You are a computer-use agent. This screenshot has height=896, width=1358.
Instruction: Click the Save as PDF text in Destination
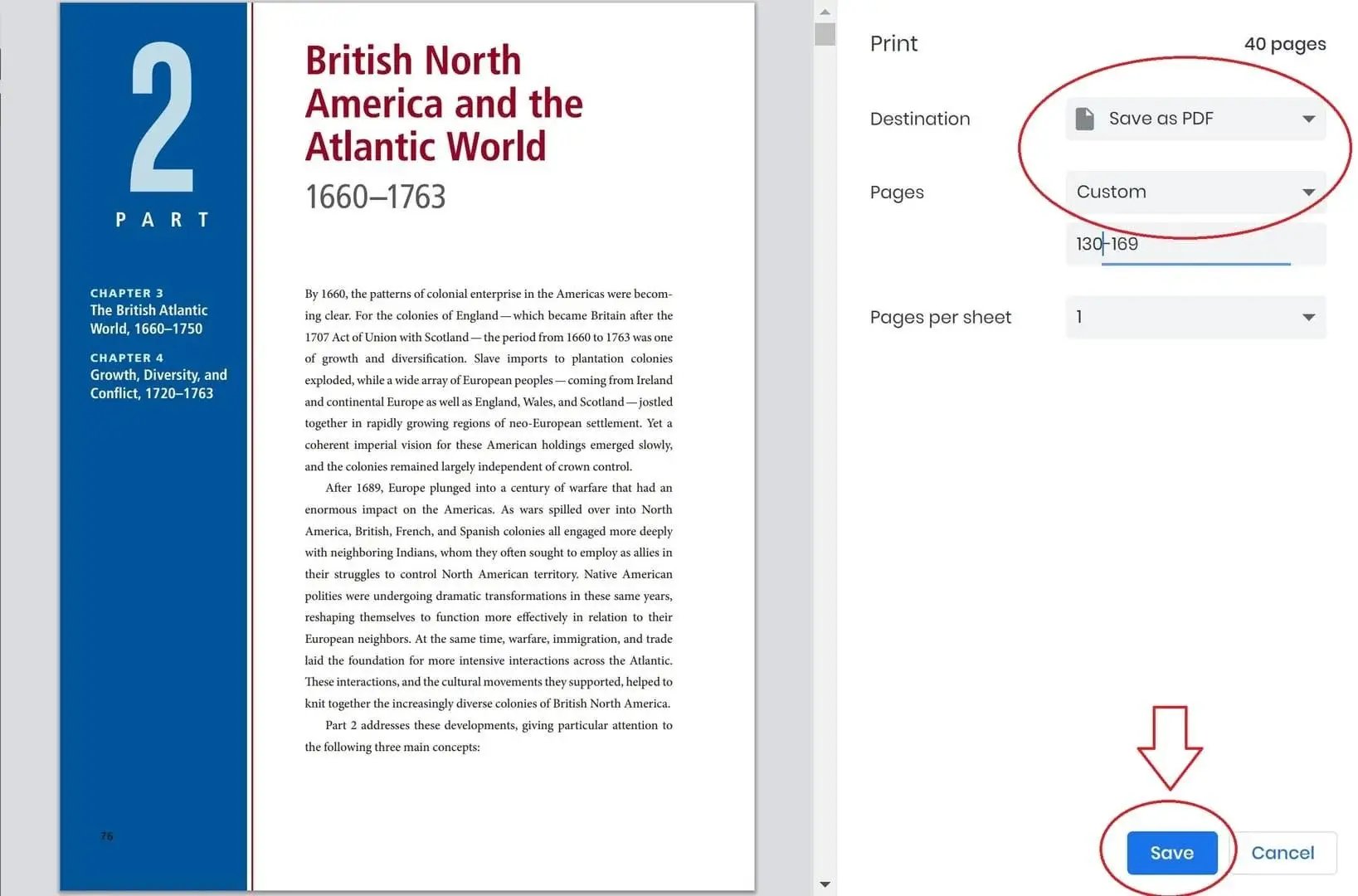pyautogui.click(x=1160, y=118)
